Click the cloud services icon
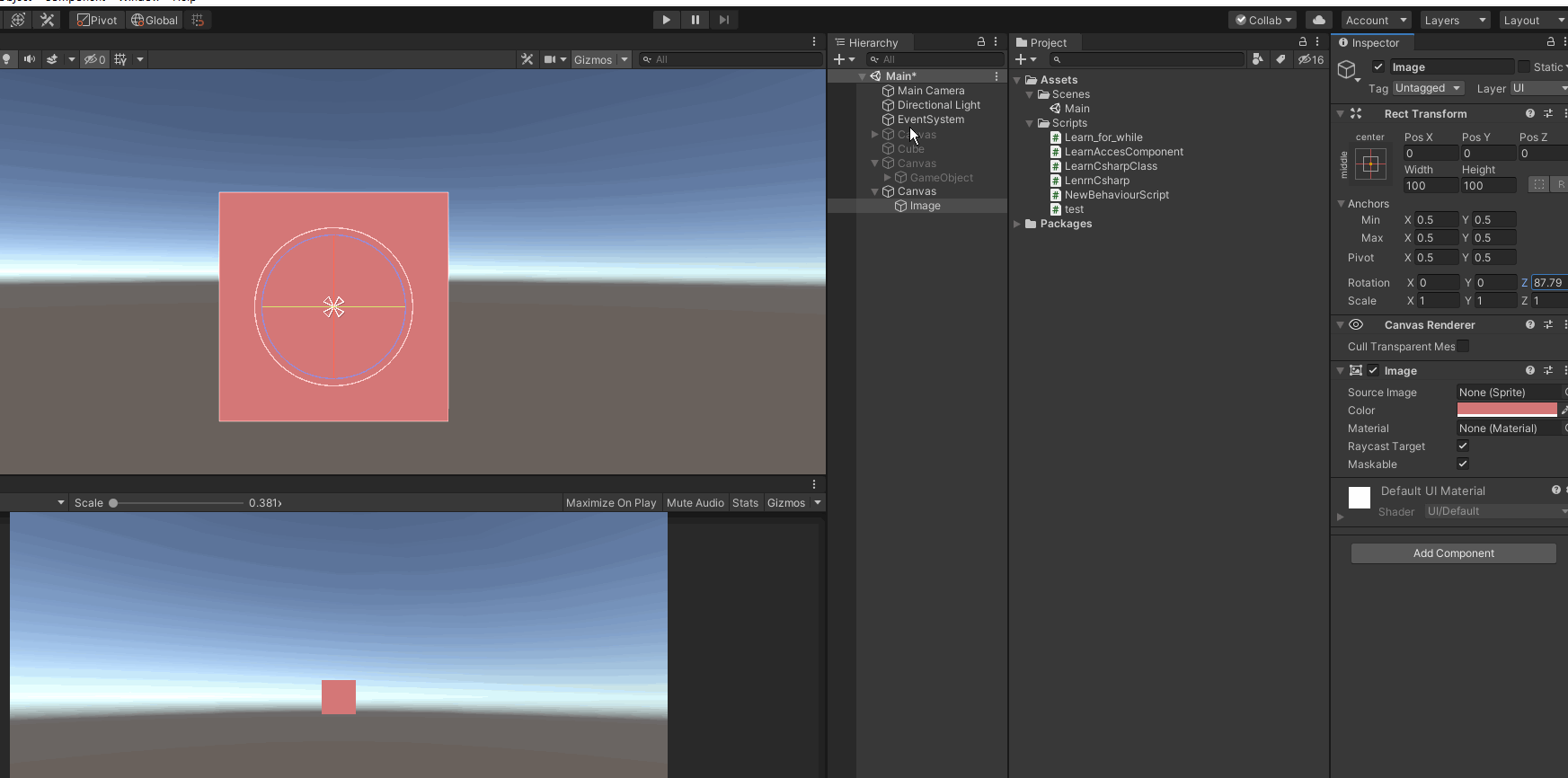Image resolution: width=1568 pixels, height=778 pixels. pyautogui.click(x=1318, y=20)
